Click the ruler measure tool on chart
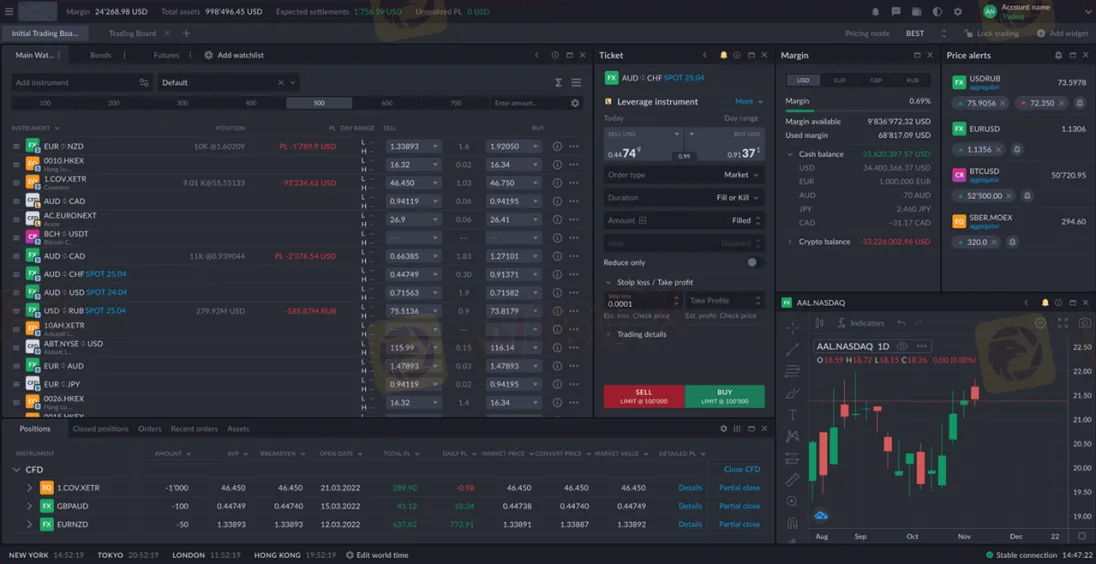Screen dimensions: 1096x564 [x=792, y=480]
